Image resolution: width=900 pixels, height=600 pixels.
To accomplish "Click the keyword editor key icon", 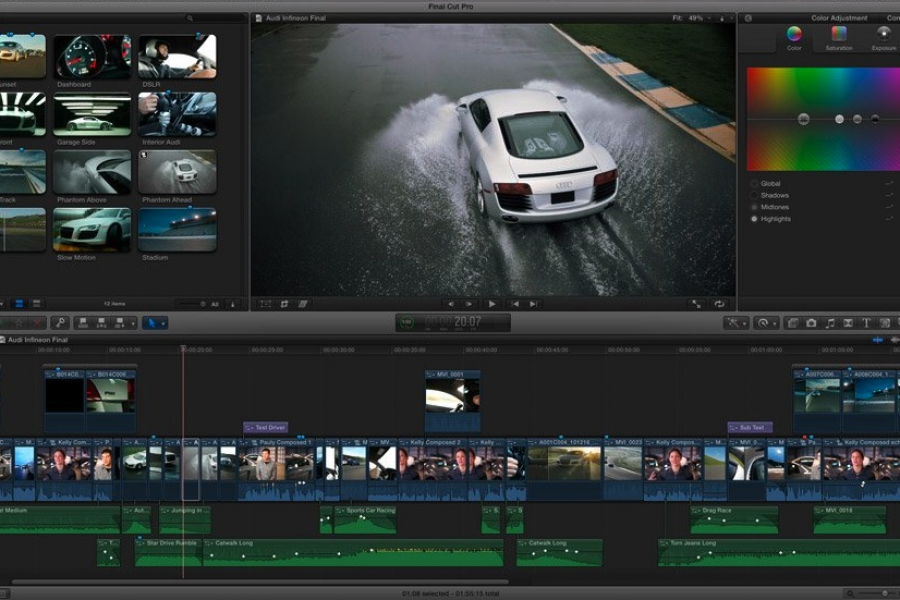I will coord(60,323).
